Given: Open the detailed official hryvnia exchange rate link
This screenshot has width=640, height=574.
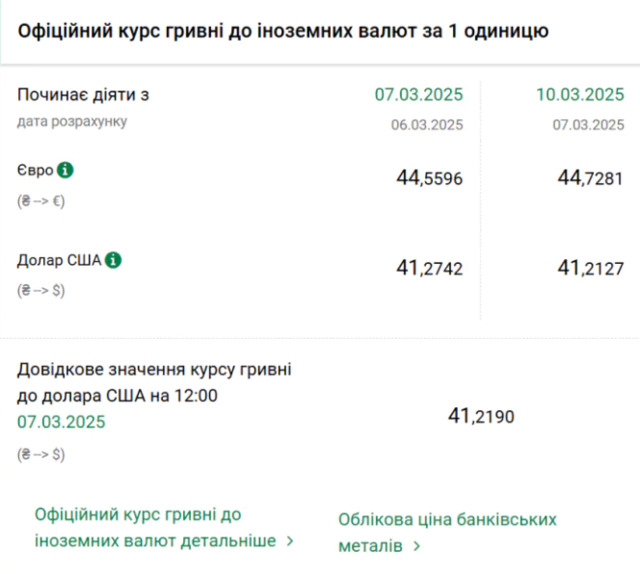Looking at the screenshot, I should tap(155, 527).
